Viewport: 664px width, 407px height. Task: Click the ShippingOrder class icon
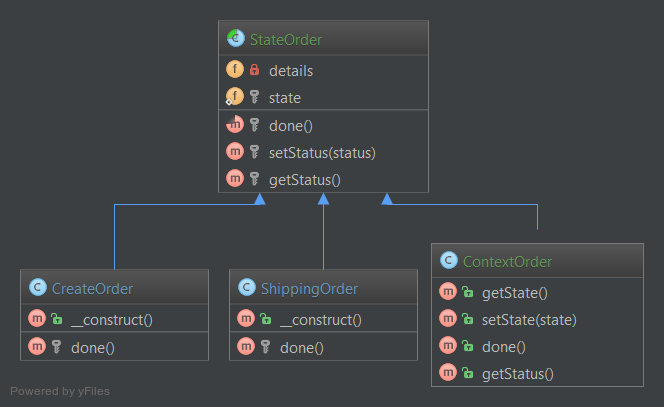(246, 288)
